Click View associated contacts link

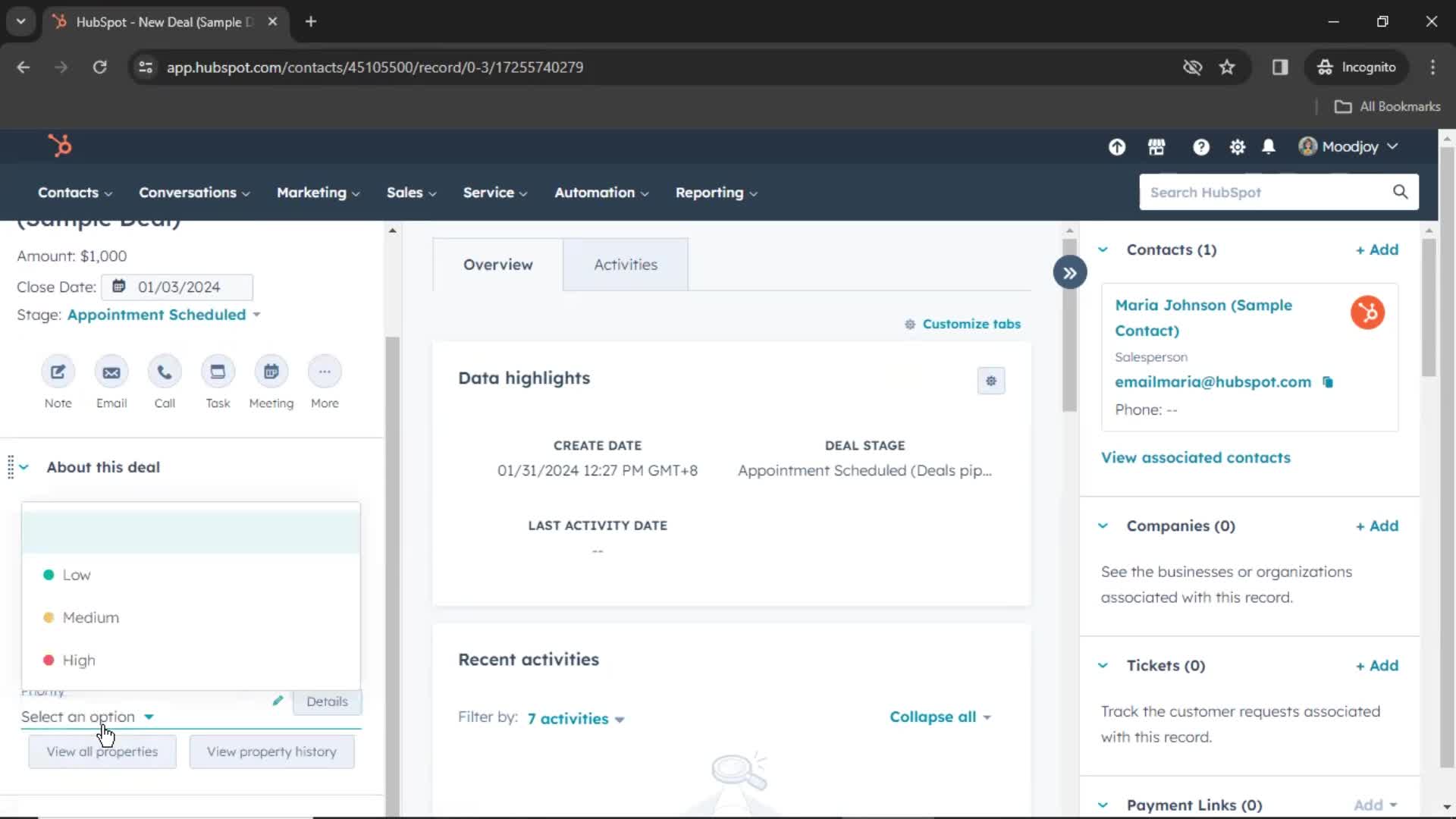click(x=1195, y=457)
